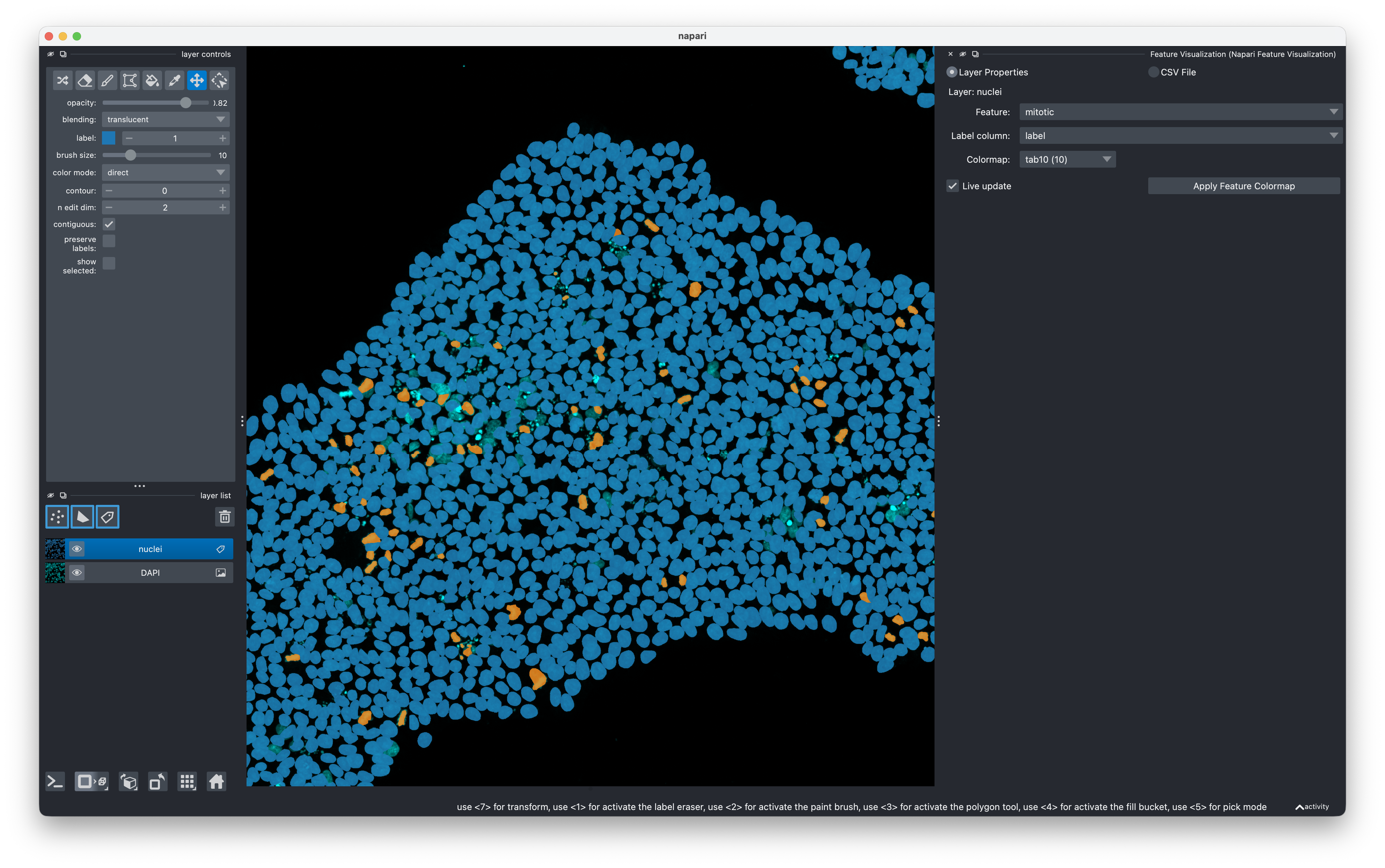Delete selected layers with trash icon
The image size is (1385, 868).
(x=225, y=517)
